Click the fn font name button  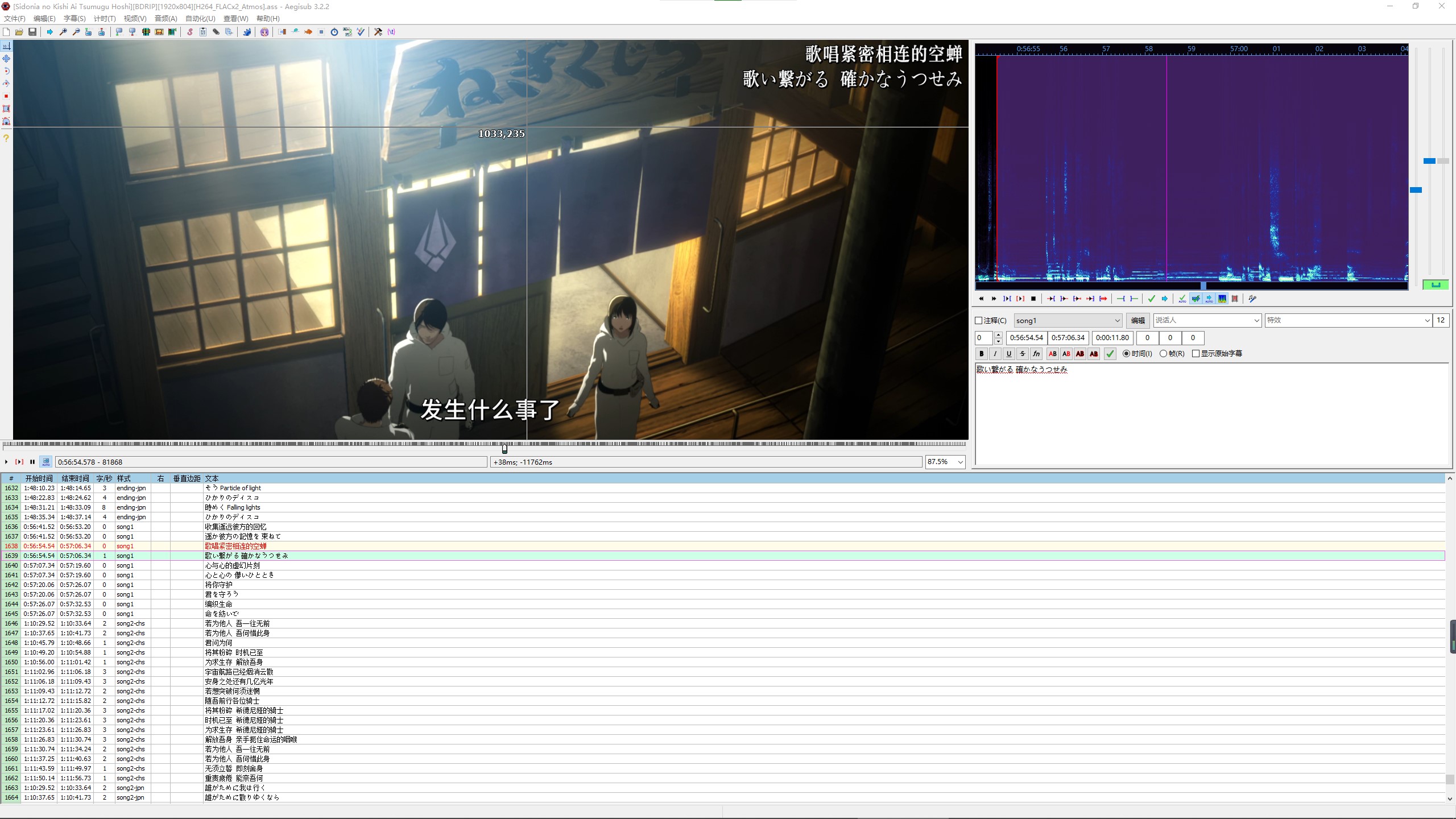point(1036,353)
